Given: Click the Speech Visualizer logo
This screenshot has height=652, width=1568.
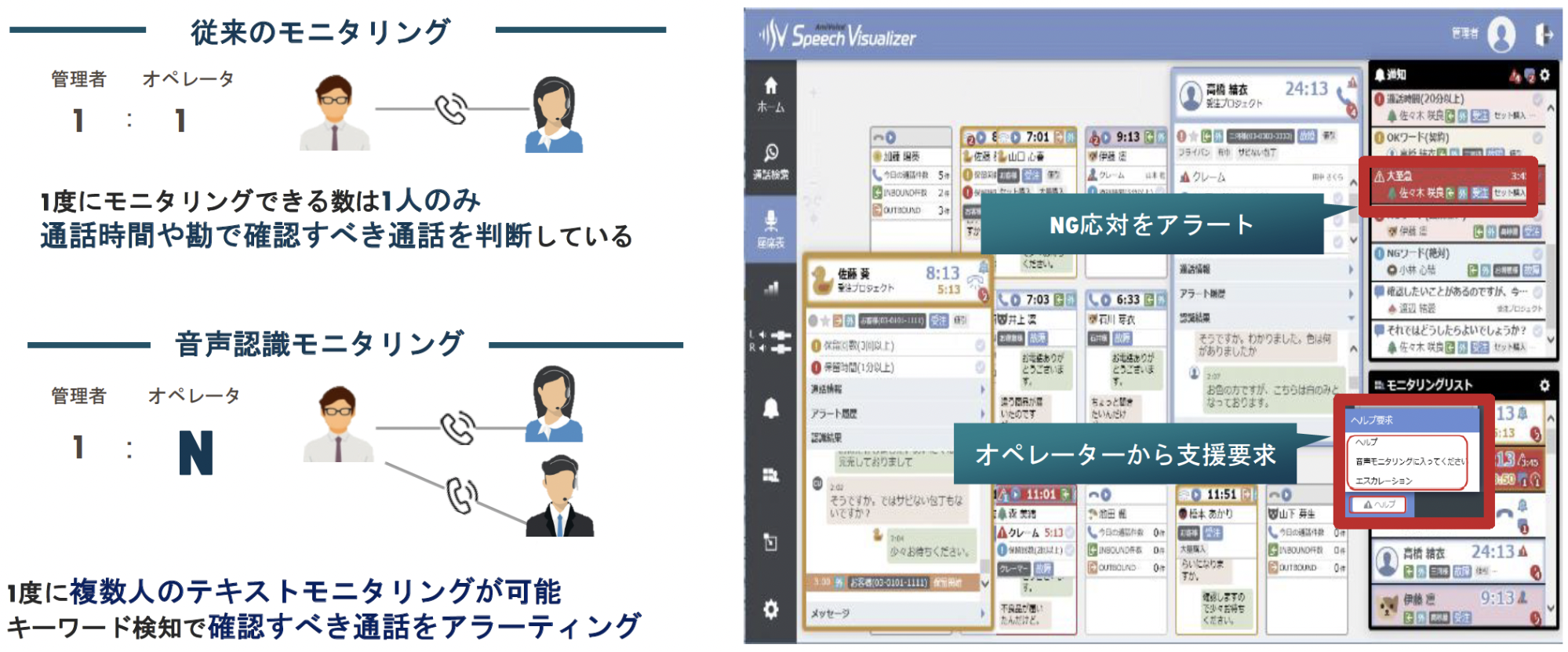Looking at the screenshot, I should [838, 35].
